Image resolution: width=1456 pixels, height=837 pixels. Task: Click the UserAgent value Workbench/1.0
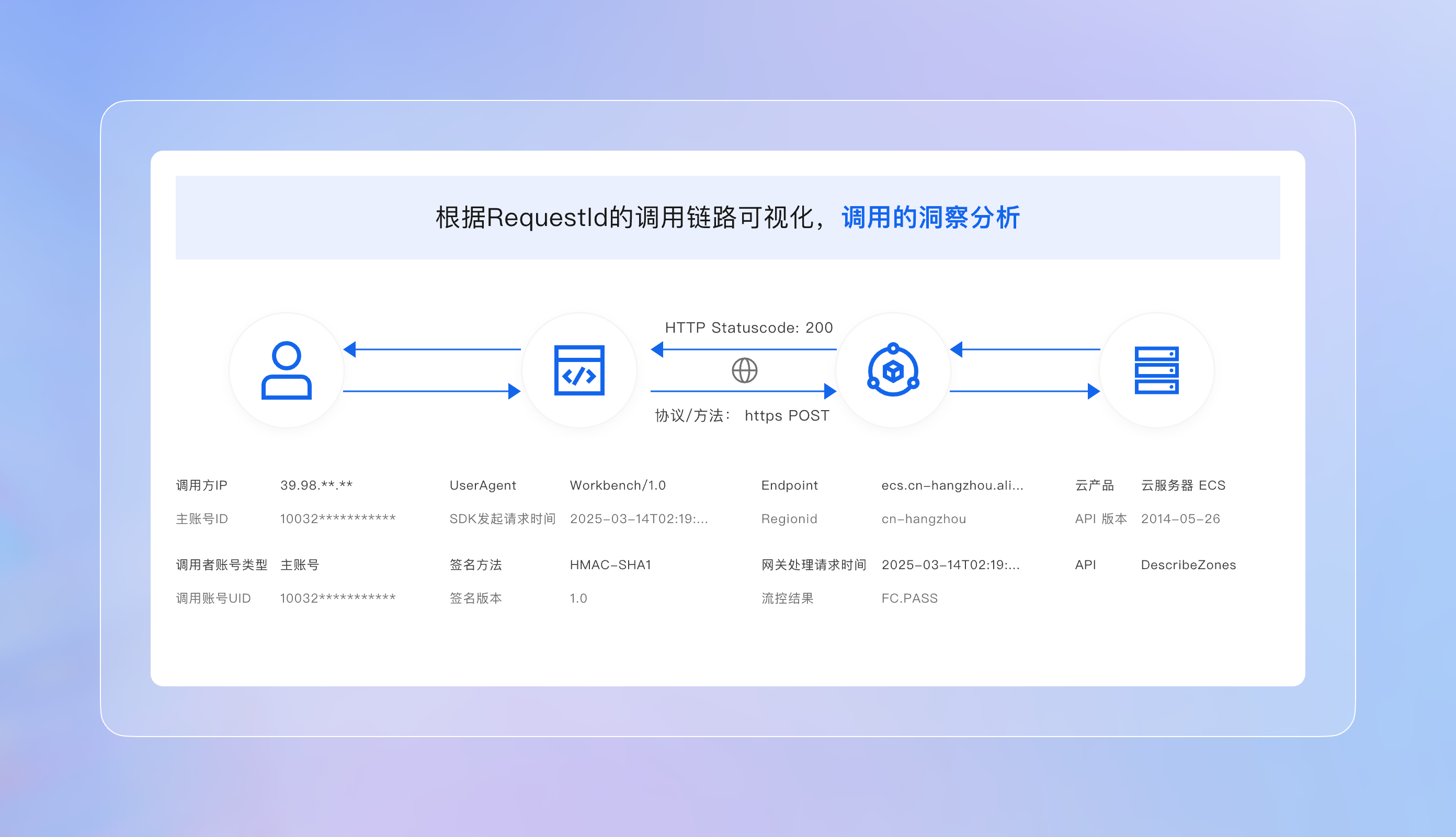point(618,484)
